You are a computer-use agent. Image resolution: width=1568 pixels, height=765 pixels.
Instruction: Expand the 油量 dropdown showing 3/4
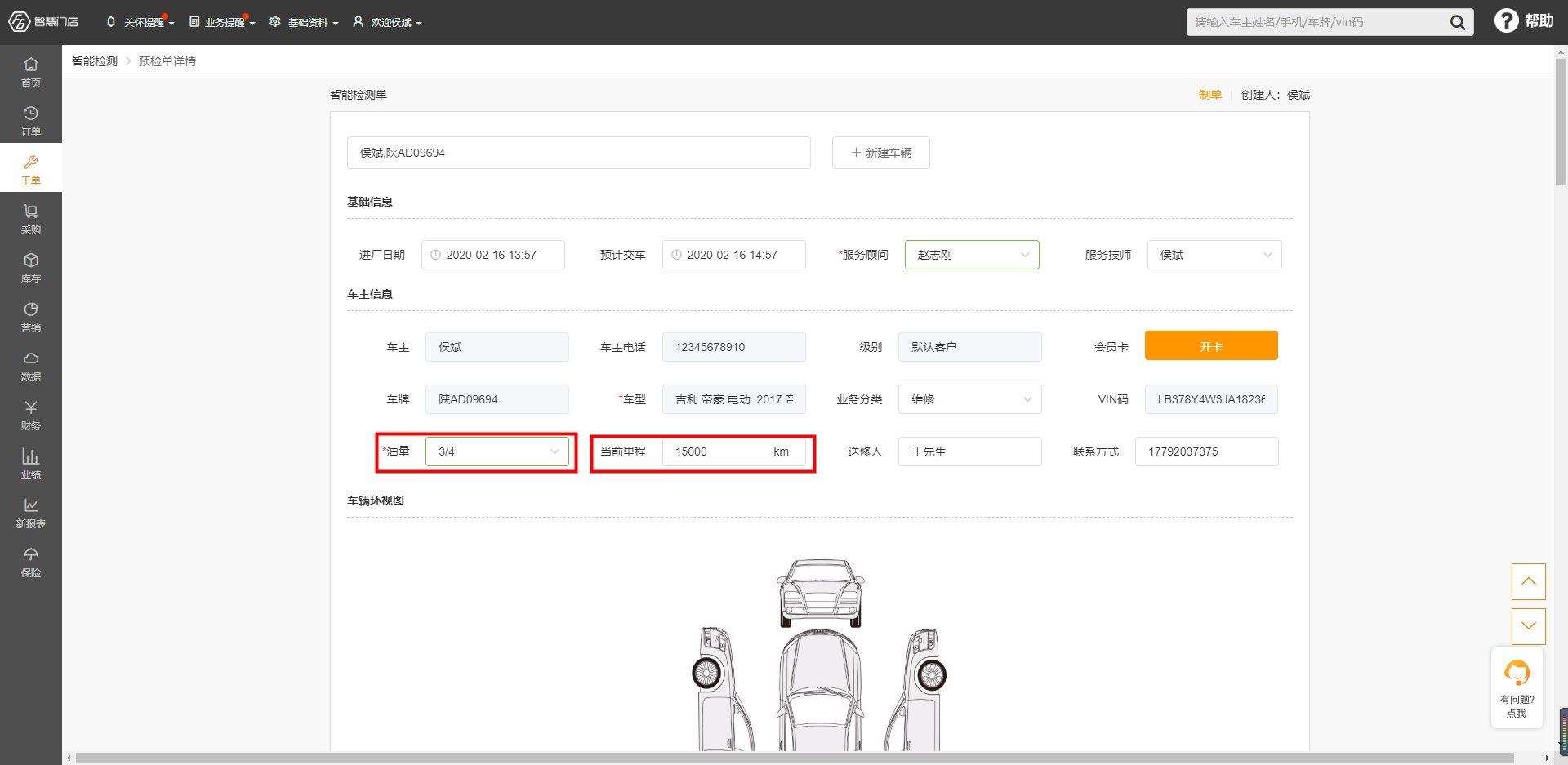pos(497,451)
